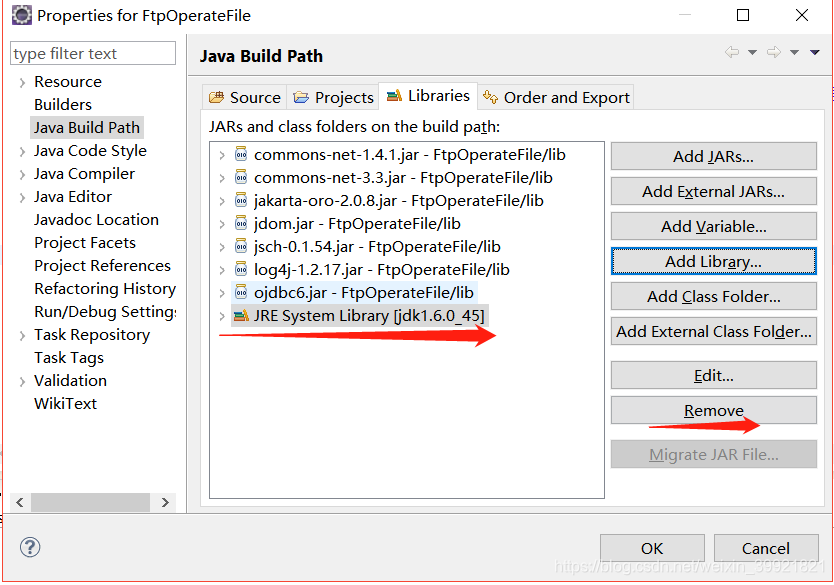Click the jar icon of jdom.jar
The width and height of the screenshot is (834, 585).
click(241, 223)
